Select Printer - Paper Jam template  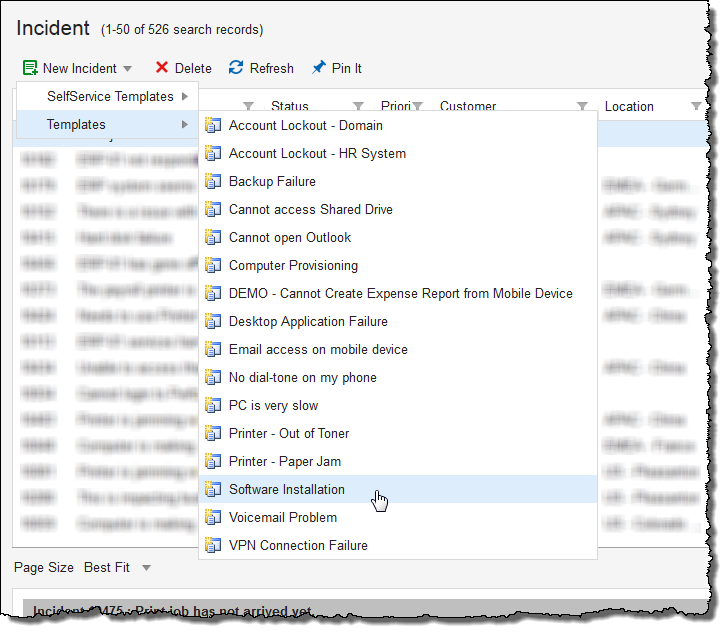tap(398, 461)
